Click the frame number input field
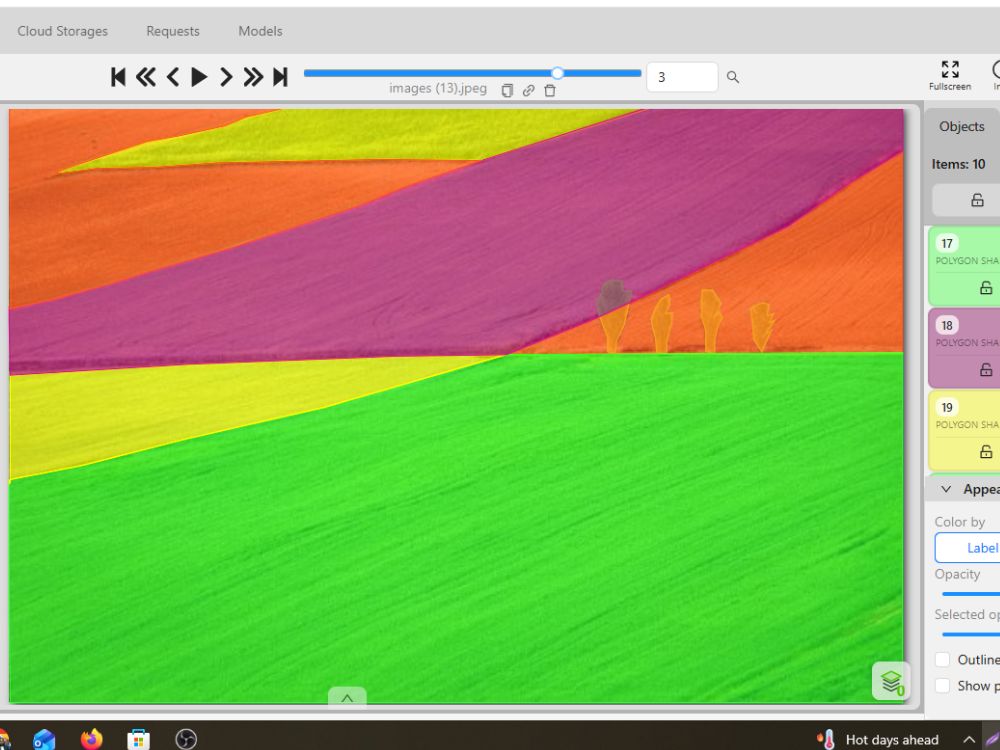 pyautogui.click(x=682, y=77)
